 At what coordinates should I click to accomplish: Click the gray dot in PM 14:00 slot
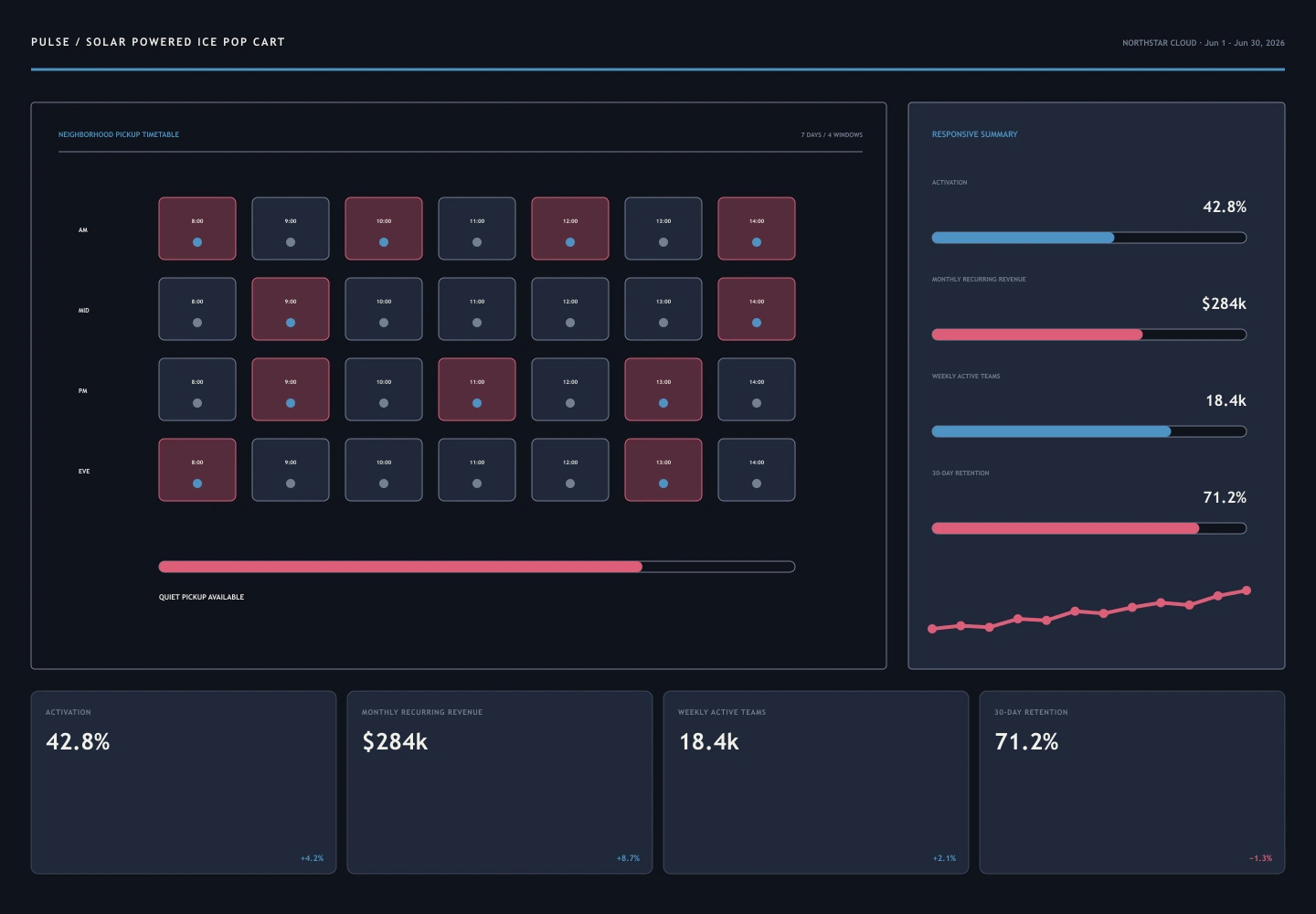[x=757, y=403]
